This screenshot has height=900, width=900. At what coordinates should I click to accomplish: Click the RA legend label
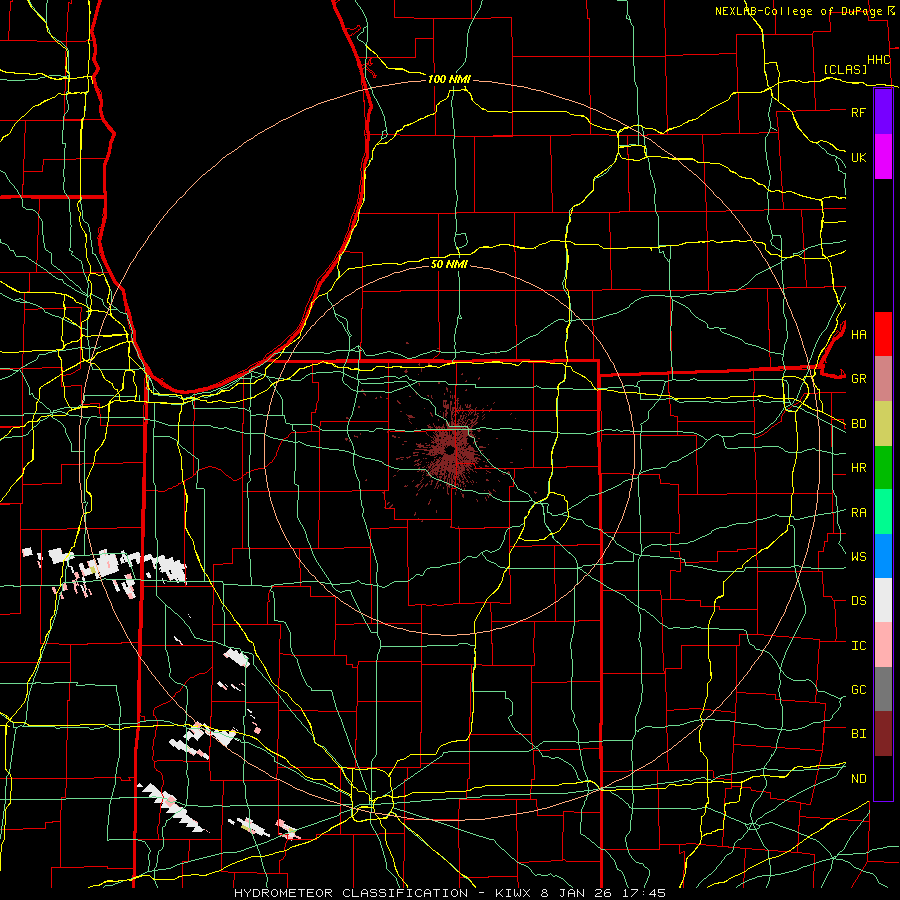click(x=859, y=513)
